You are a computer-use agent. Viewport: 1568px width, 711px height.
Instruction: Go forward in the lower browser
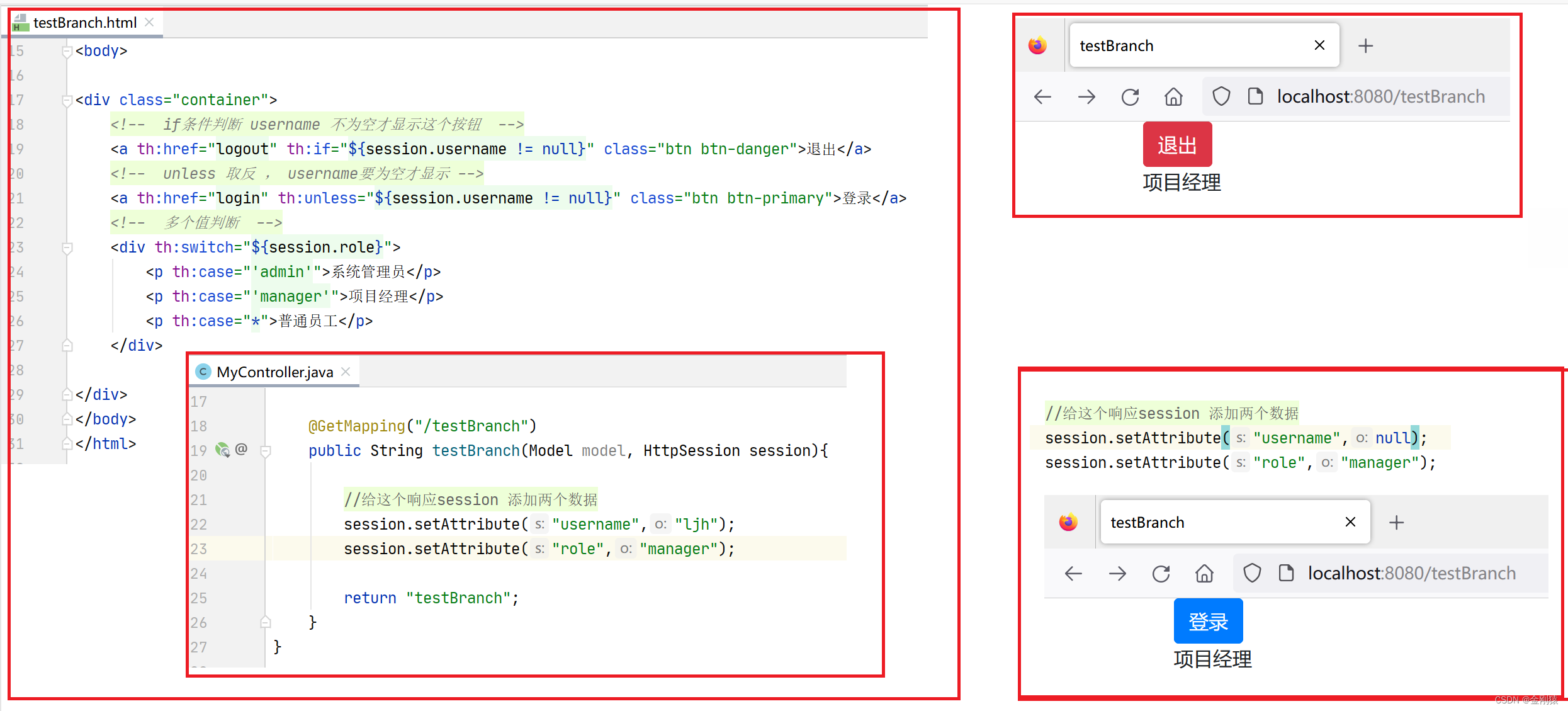[x=1117, y=574]
